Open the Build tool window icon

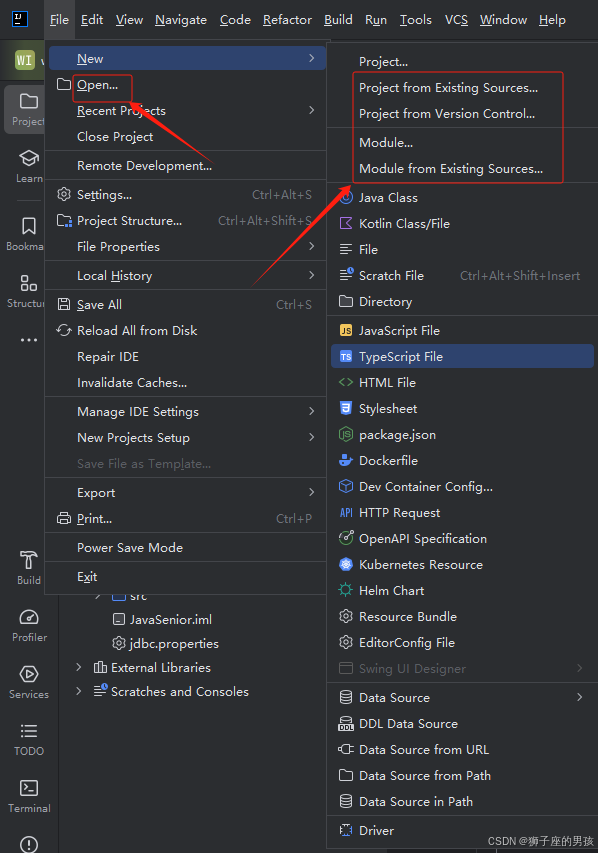click(x=29, y=560)
